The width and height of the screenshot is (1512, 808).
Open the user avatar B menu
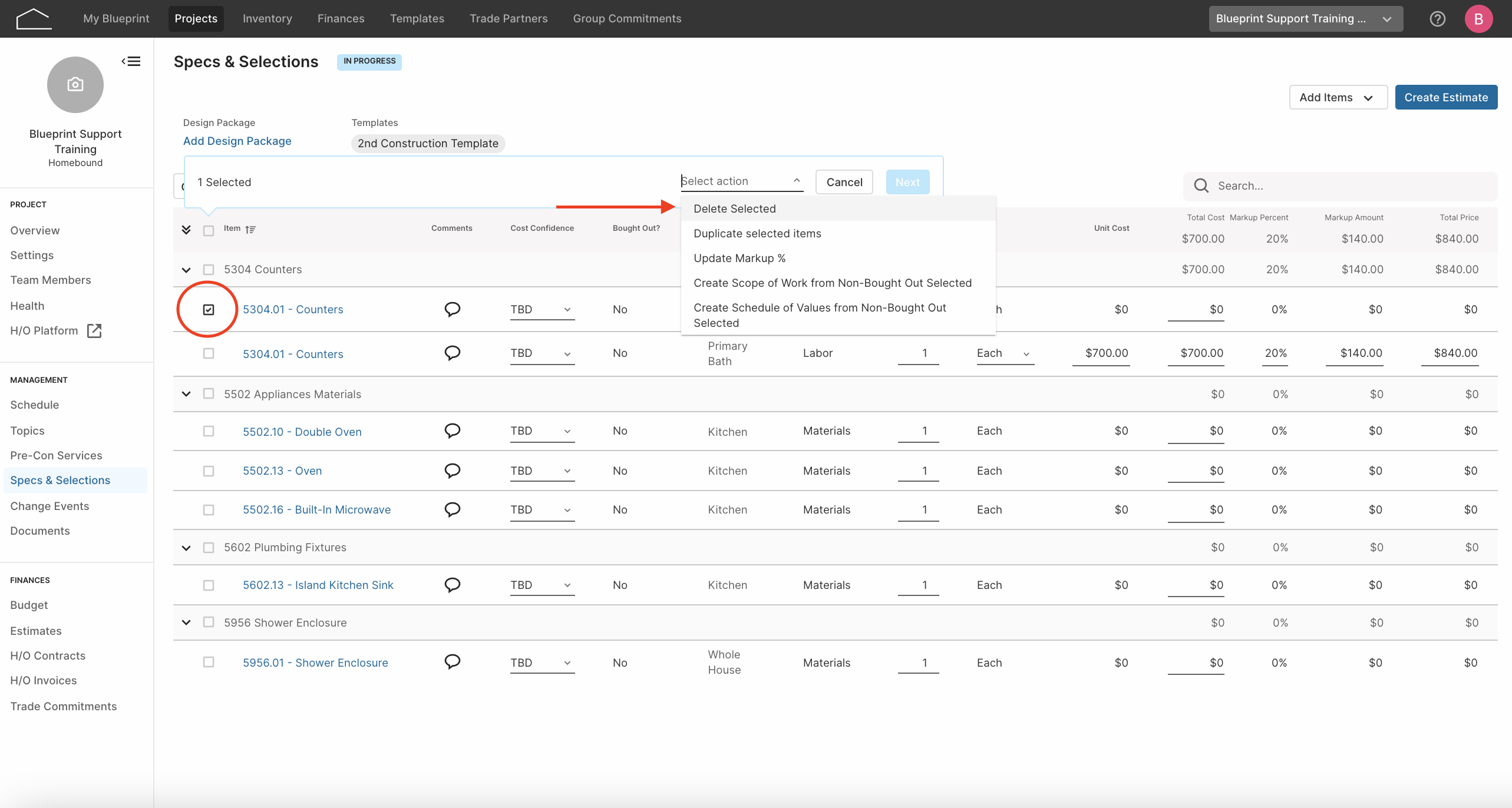click(1478, 19)
